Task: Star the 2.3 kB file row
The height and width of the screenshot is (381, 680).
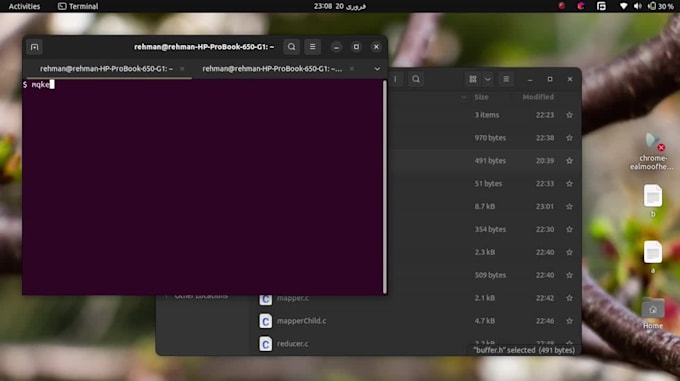Action: point(569,252)
